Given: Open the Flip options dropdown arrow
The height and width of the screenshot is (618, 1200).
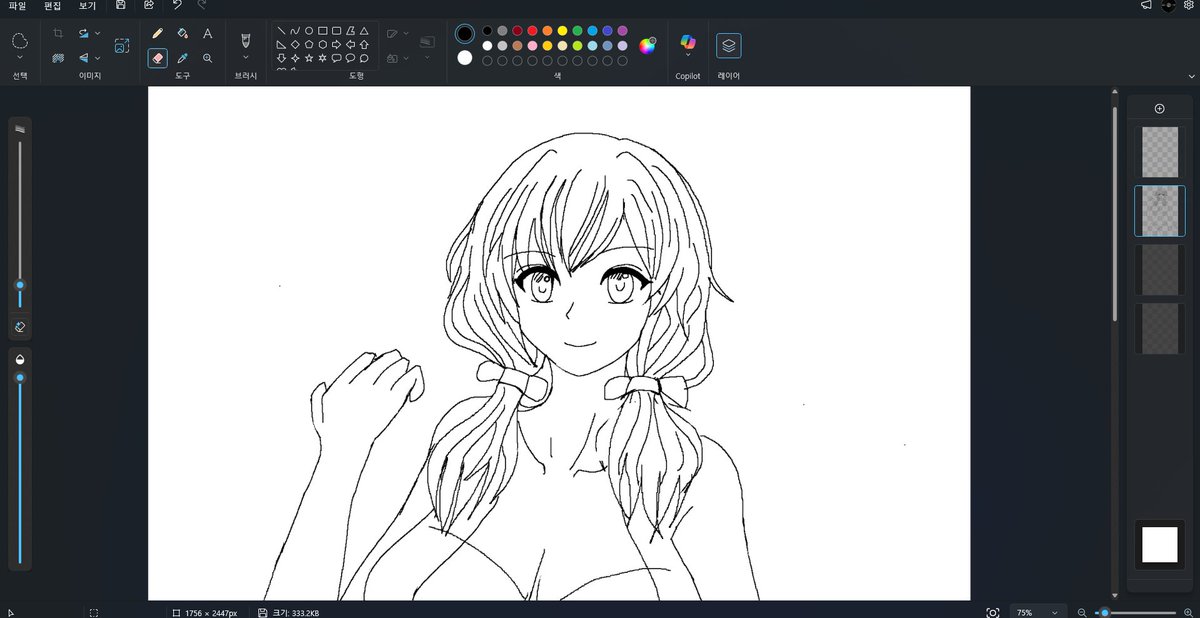Looking at the screenshot, I should pos(97,58).
